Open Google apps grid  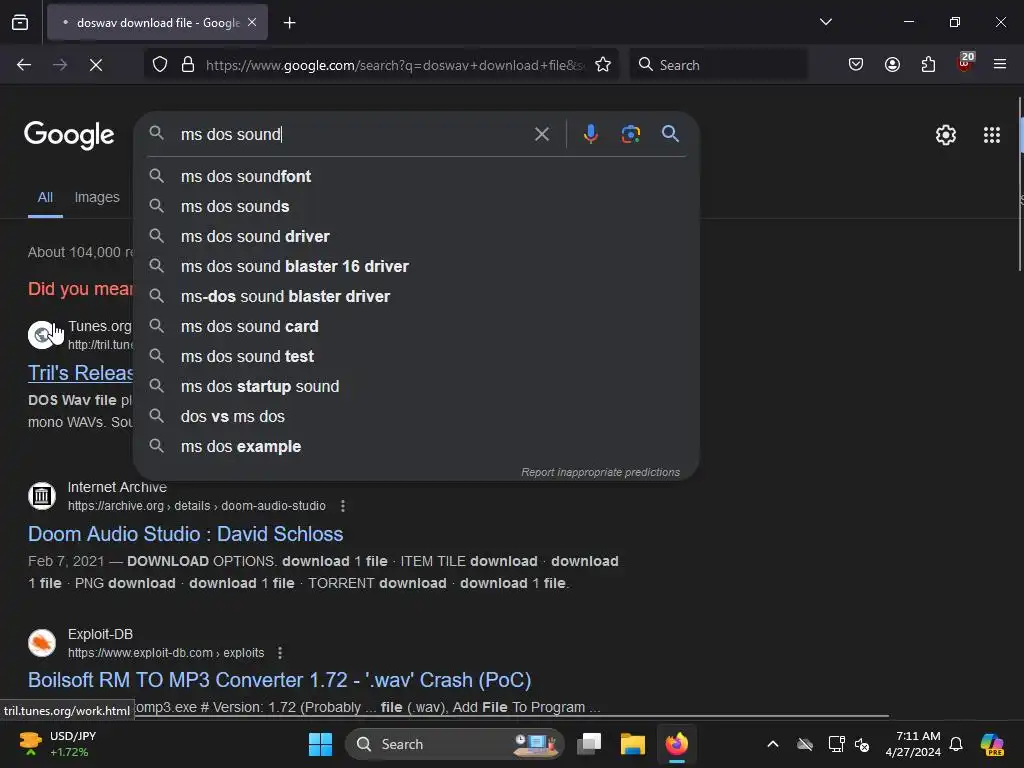(x=991, y=135)
